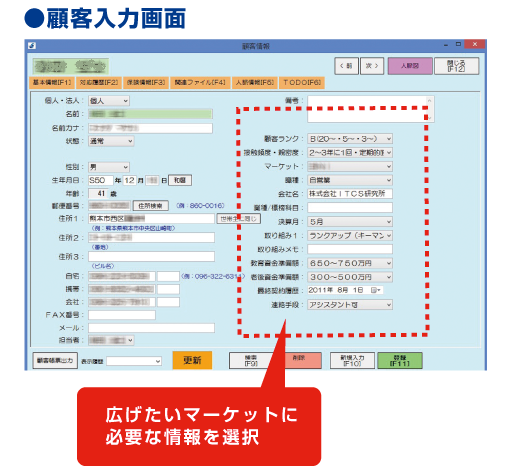Open the purple 人脈図 button
The width and height of the screenshot is (521, 473).
410,66
